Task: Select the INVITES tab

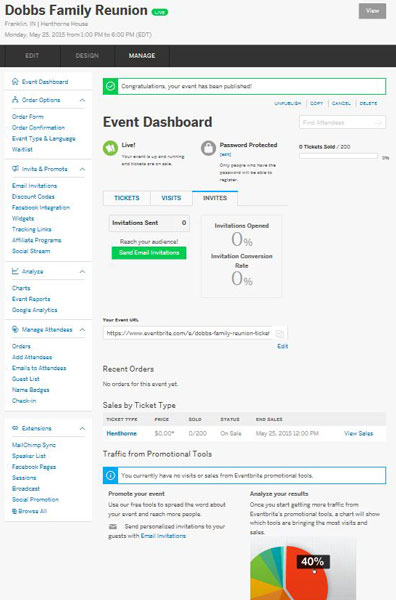Action: tap(215, 198)
